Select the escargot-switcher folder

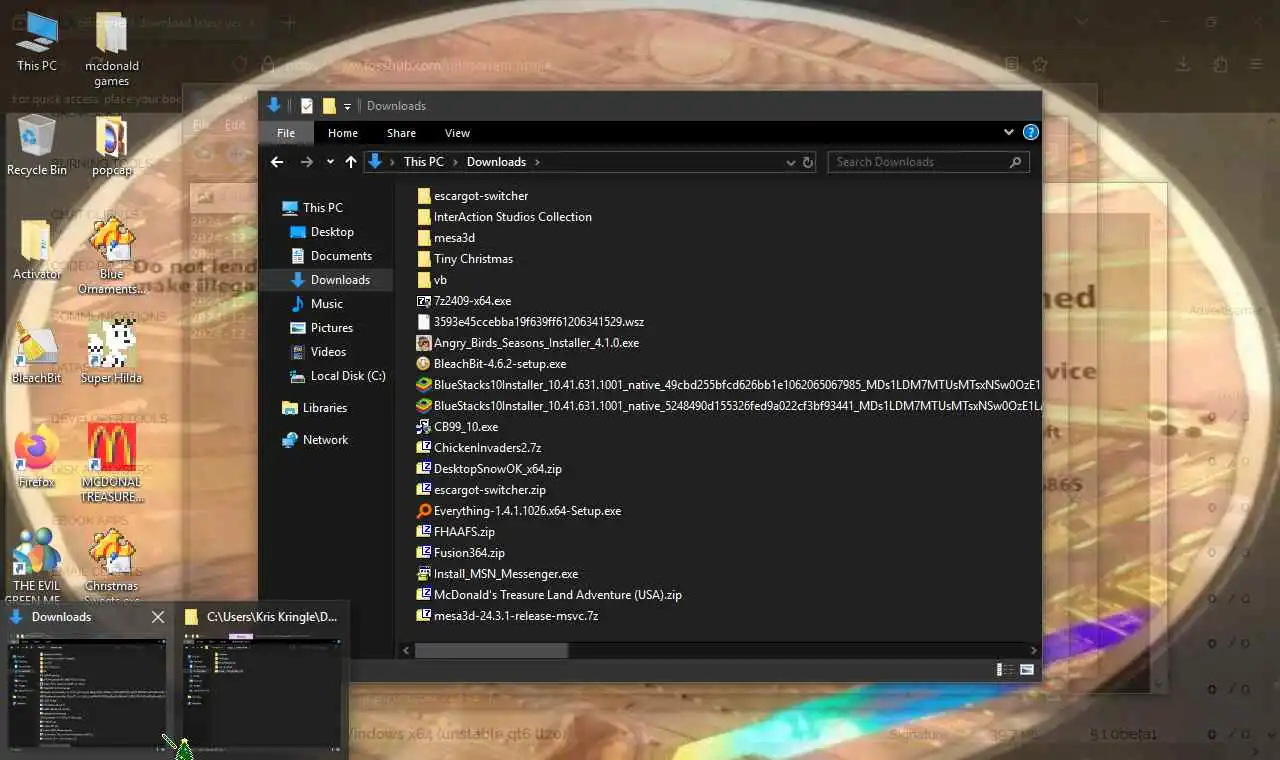coord(473,196)
